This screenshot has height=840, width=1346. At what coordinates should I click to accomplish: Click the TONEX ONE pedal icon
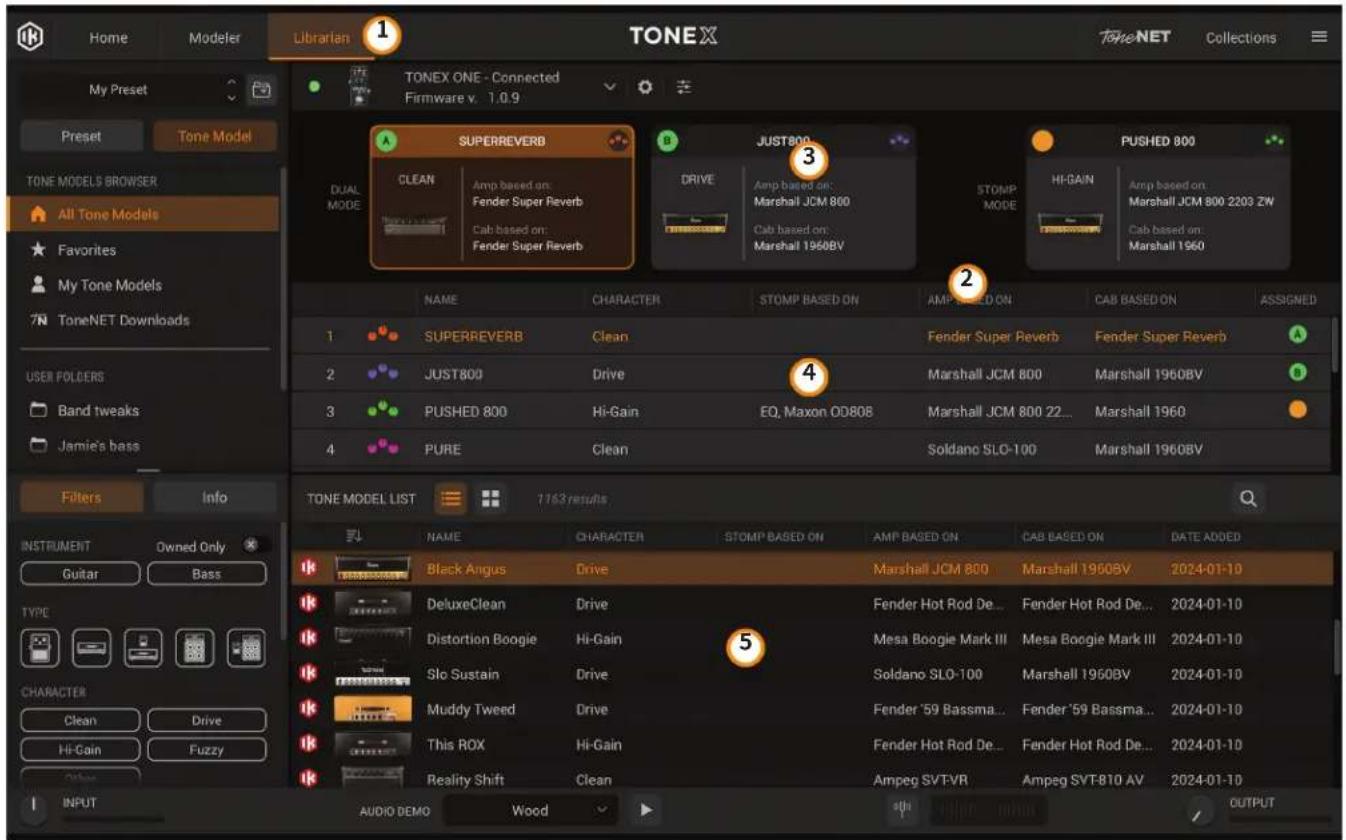(360, 87)
